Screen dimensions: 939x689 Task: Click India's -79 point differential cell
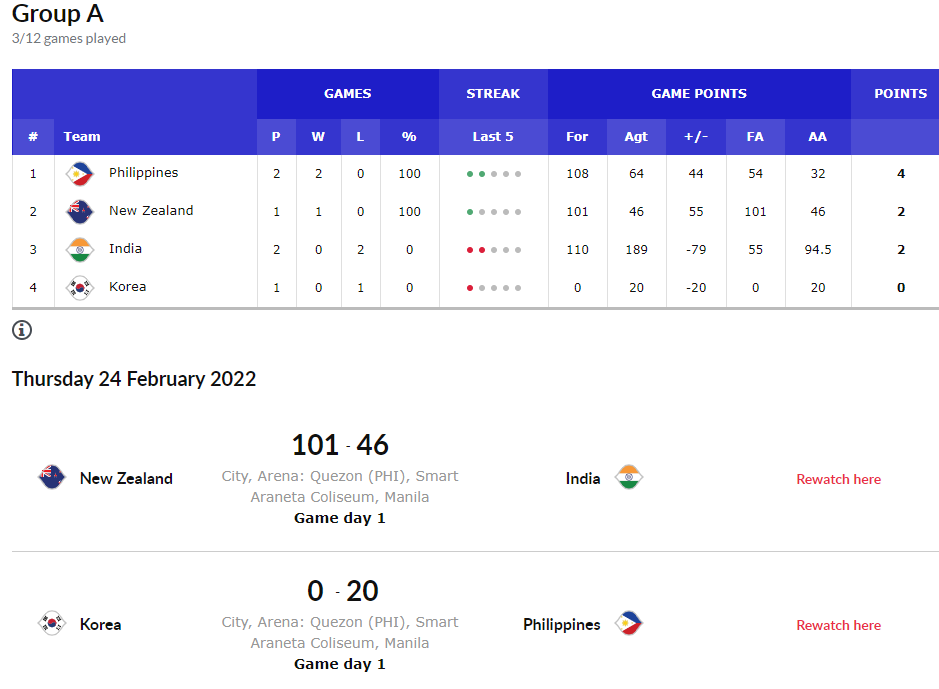(696, 250)
